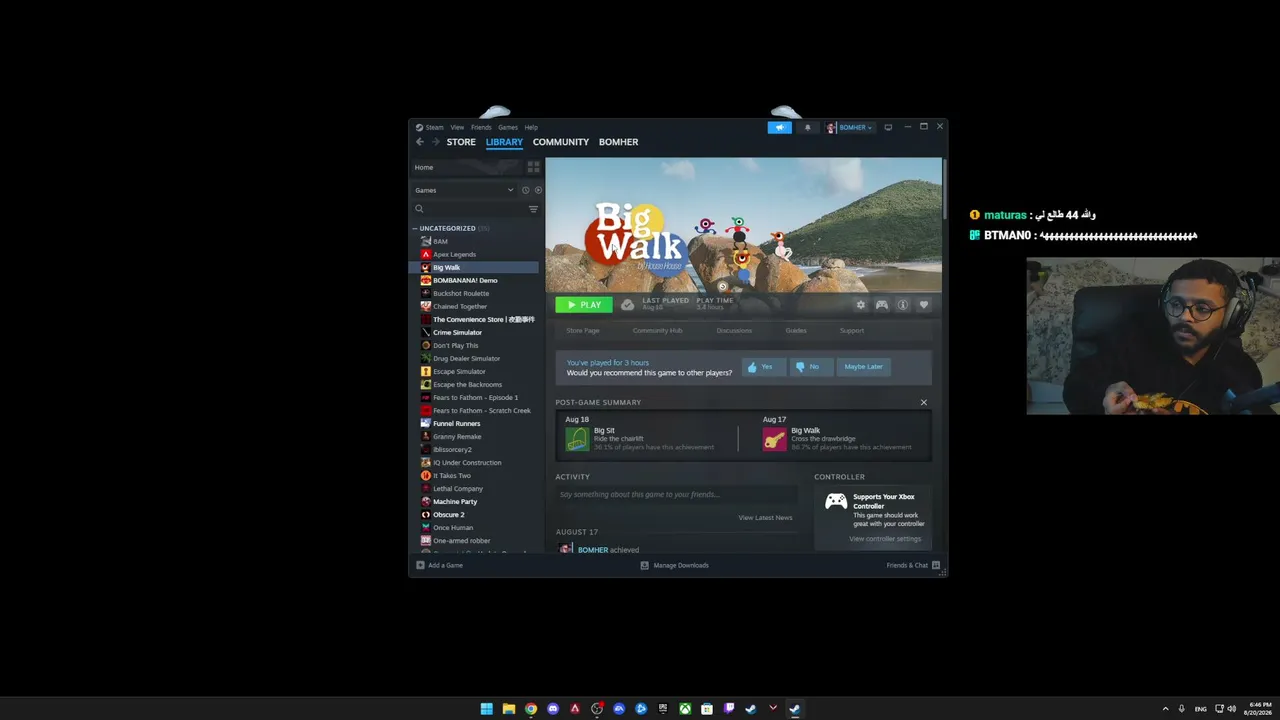The image size is (1280, 720).
Task: Click cloud sync status icon
Action: point(627,305)
